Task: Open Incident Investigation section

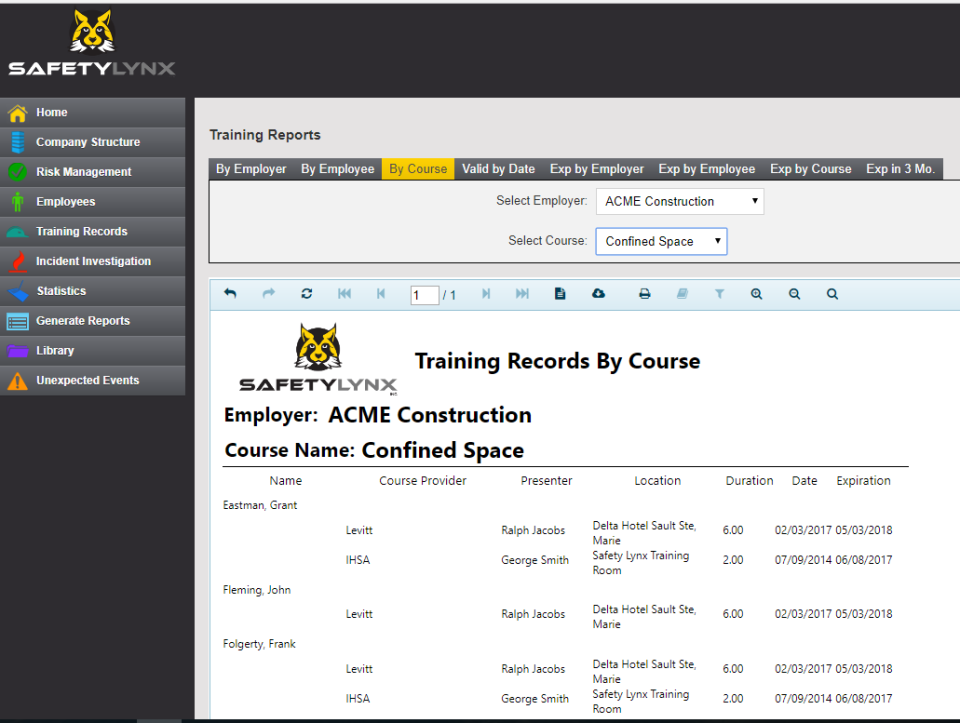Action: click(92, 261)
